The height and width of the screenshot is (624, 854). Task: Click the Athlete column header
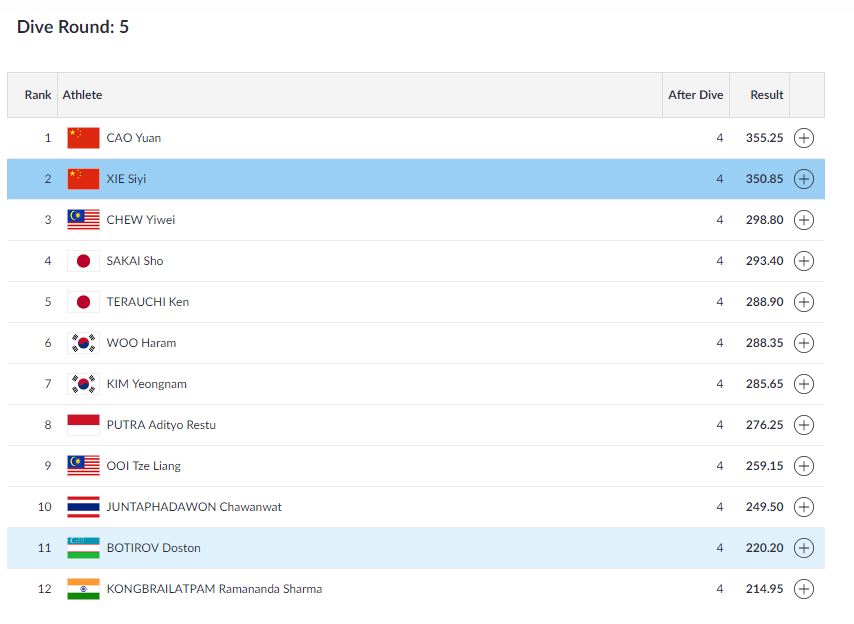82,95
